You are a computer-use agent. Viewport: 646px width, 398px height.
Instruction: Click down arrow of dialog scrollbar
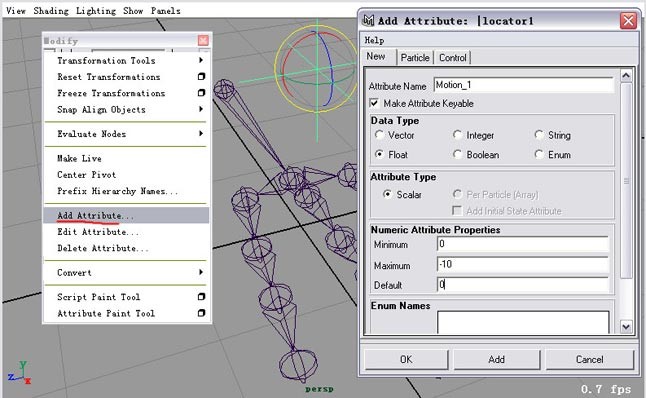tap(626, 326)
